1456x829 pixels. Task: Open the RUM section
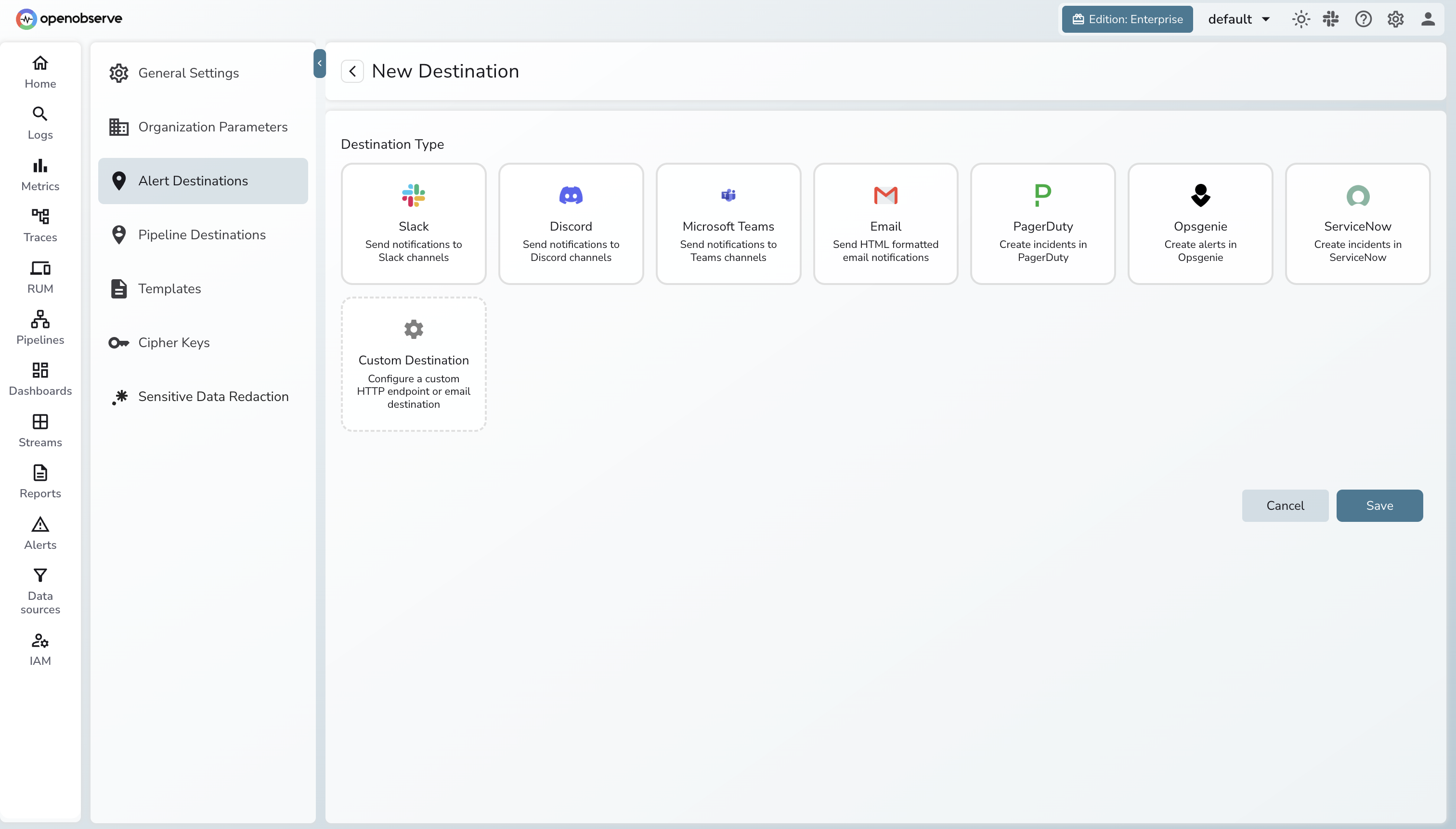(x=39, y=277)
